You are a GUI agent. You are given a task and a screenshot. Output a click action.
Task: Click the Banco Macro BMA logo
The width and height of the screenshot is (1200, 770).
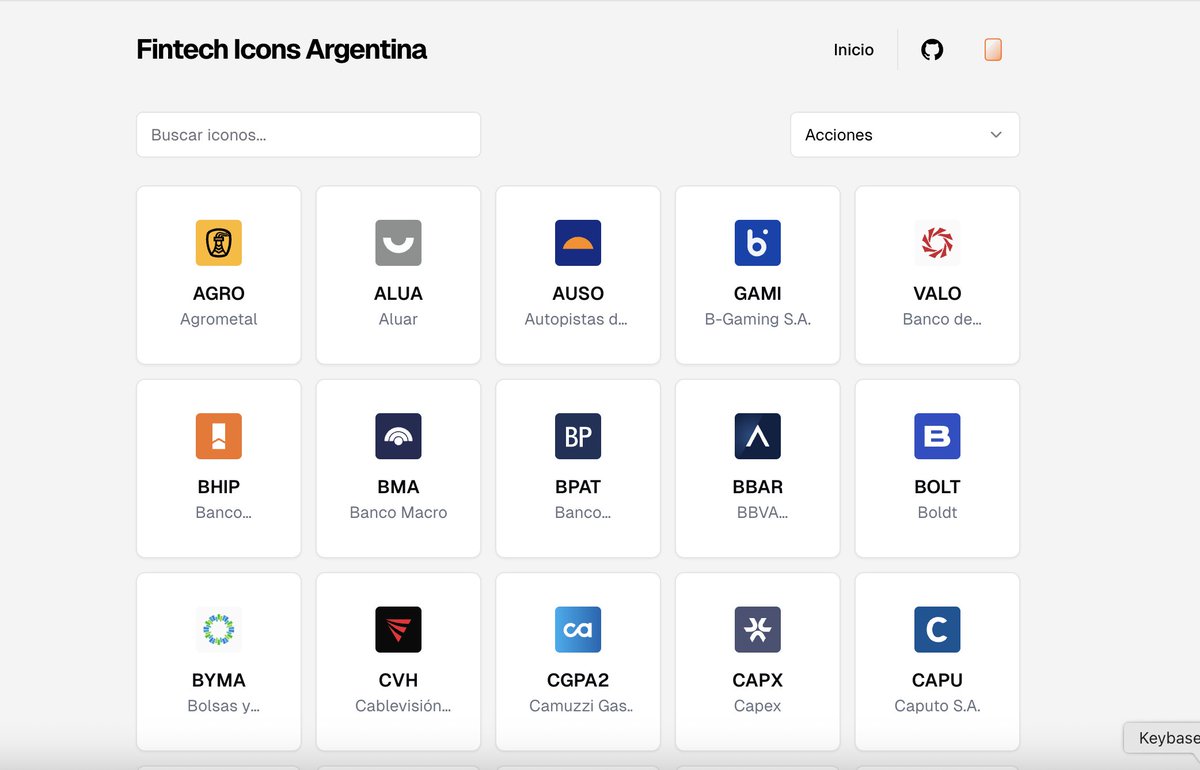pos(398,436)
